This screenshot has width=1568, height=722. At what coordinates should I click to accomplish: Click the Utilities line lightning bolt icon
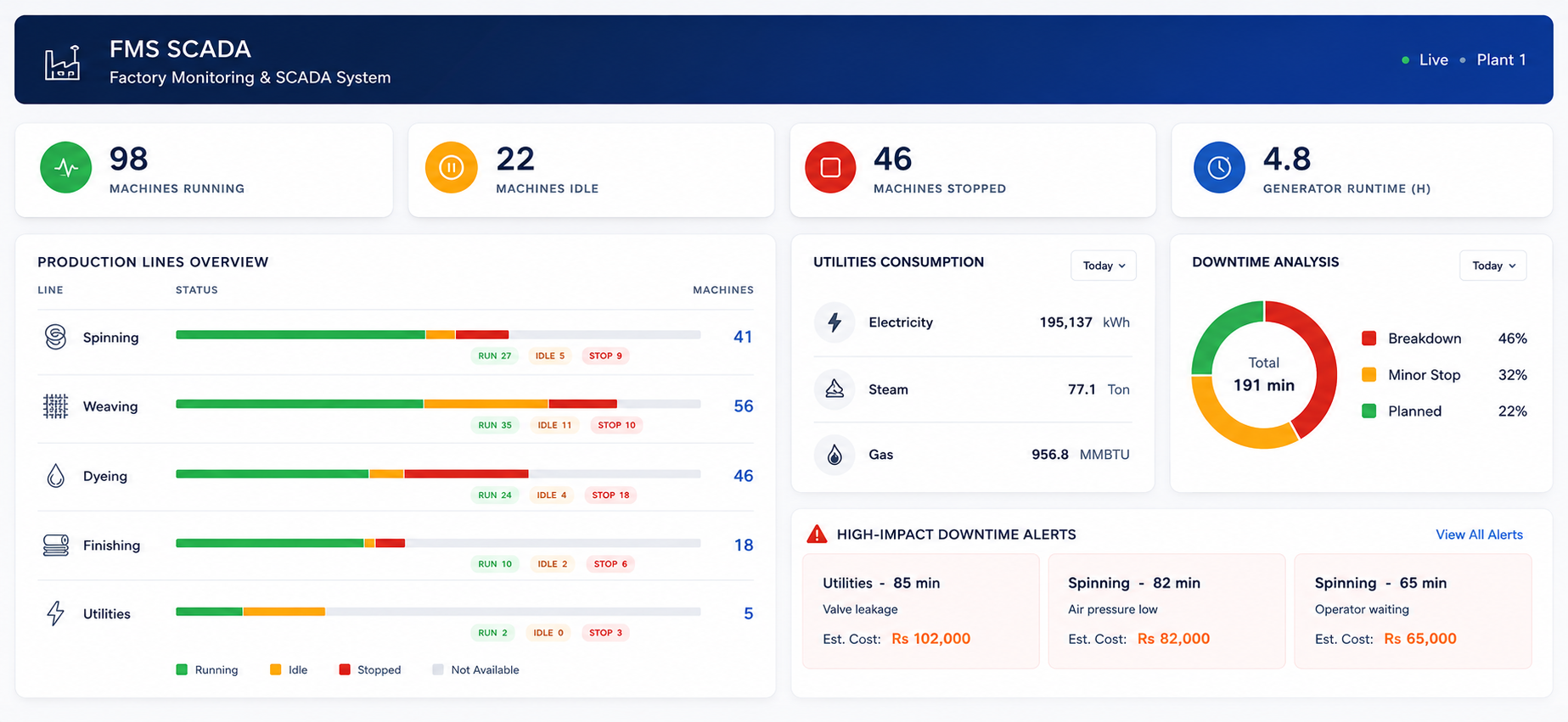coord(55,613)
